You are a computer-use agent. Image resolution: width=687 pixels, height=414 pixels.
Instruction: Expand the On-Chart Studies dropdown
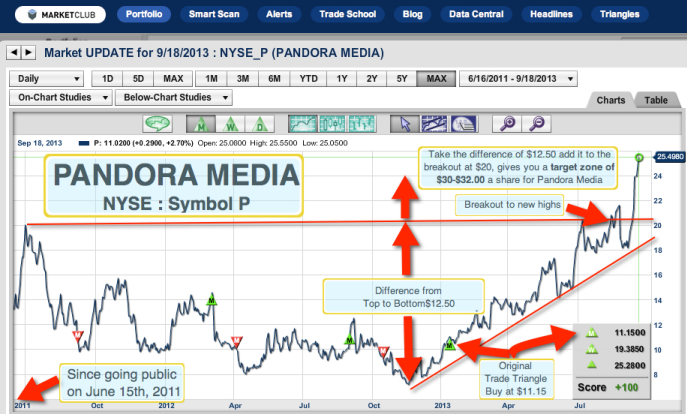click(x=60, y=97)
